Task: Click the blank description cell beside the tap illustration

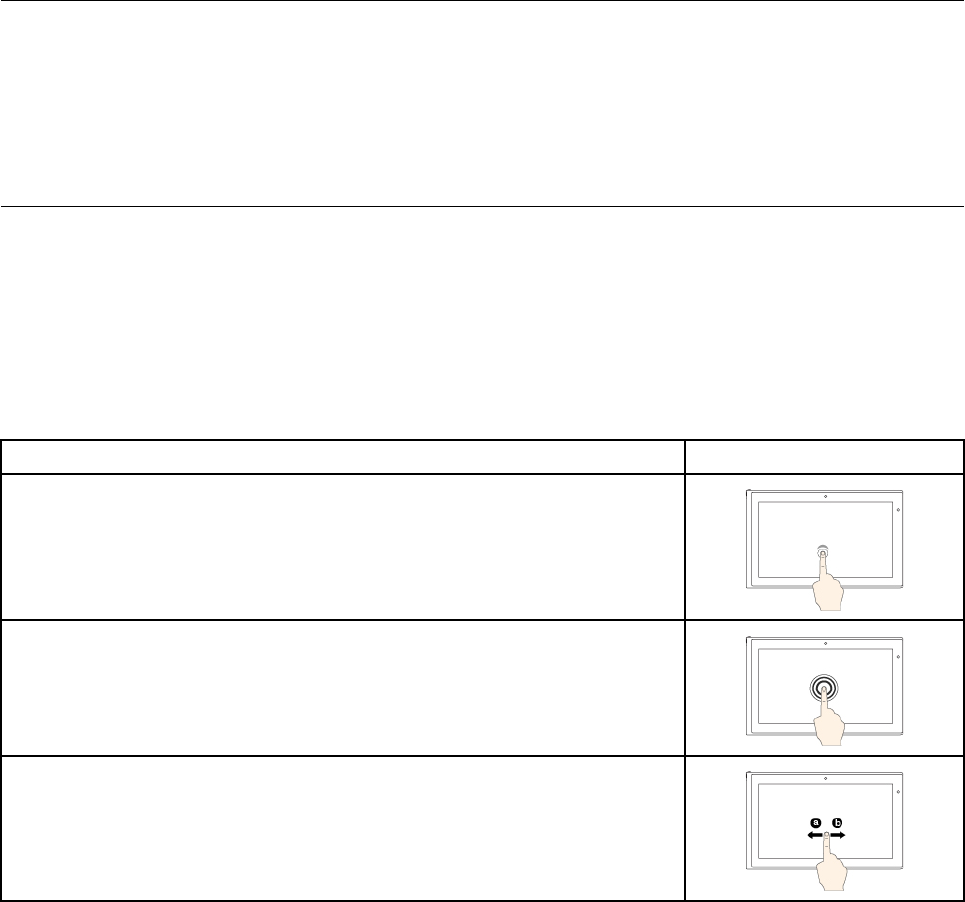Action: [x=343, y=546]
